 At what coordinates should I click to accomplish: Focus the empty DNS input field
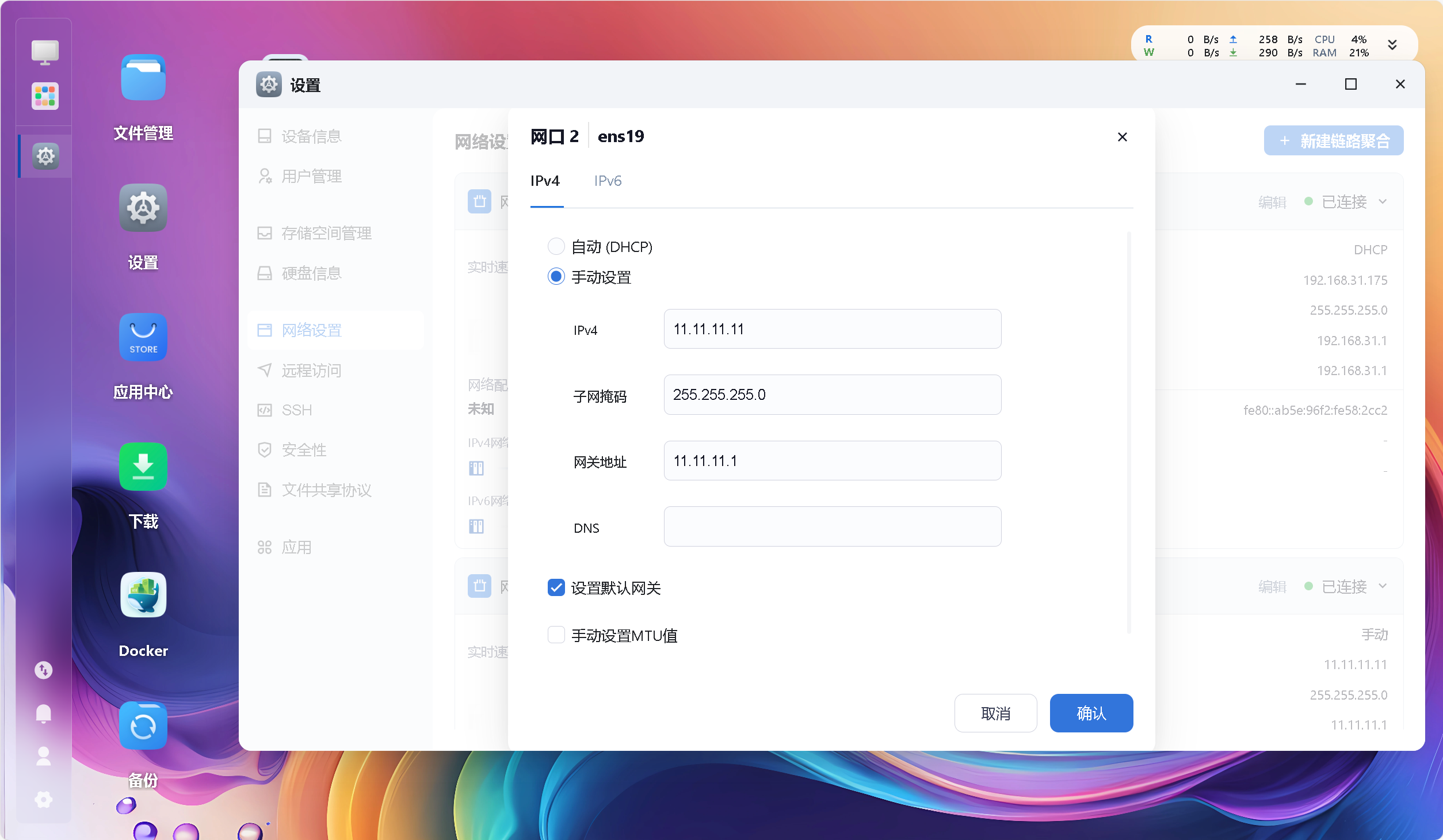pyautogui.click(x=833, y=526)
